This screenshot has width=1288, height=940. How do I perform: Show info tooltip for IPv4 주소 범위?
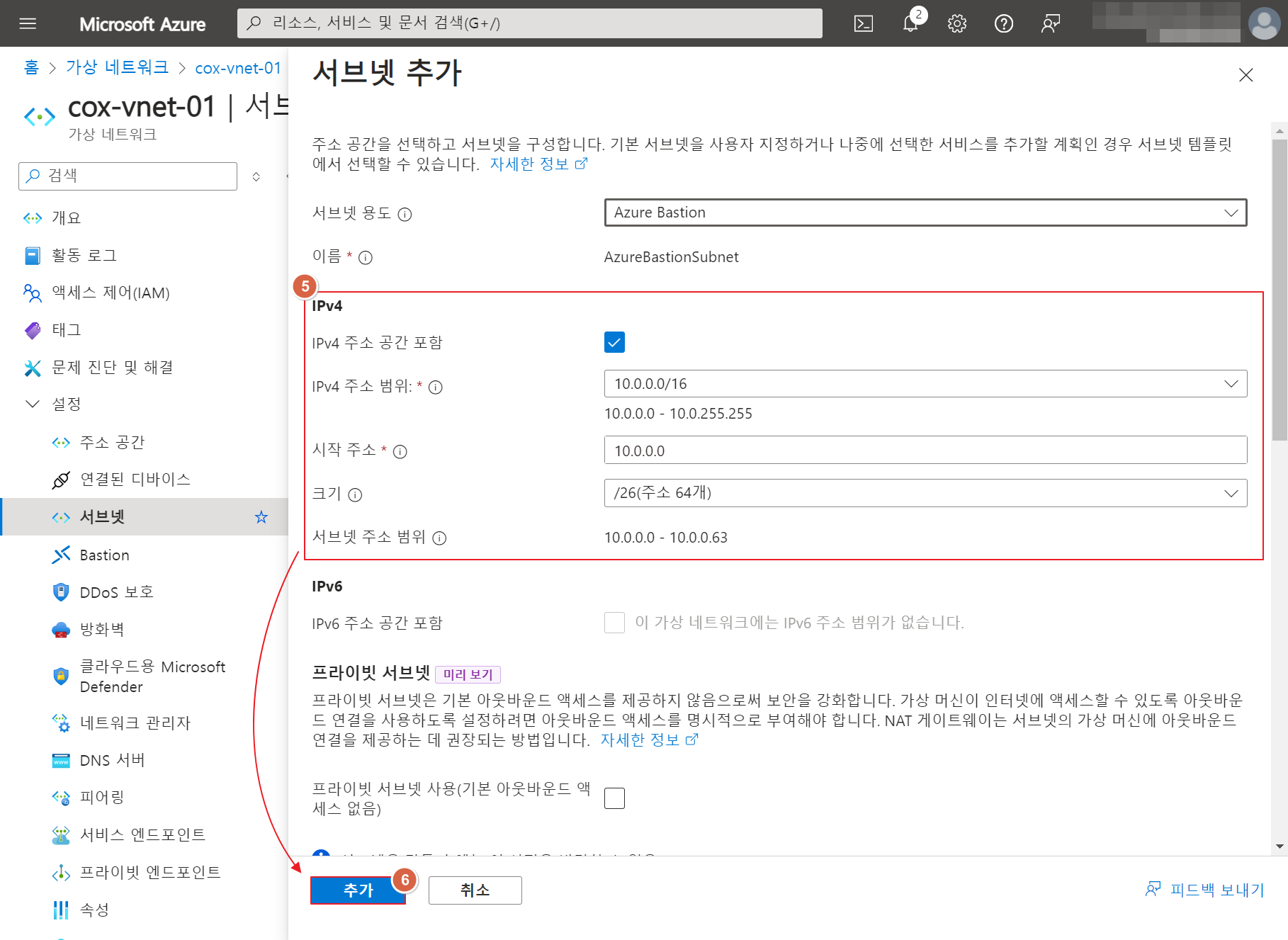pos(436,387)
